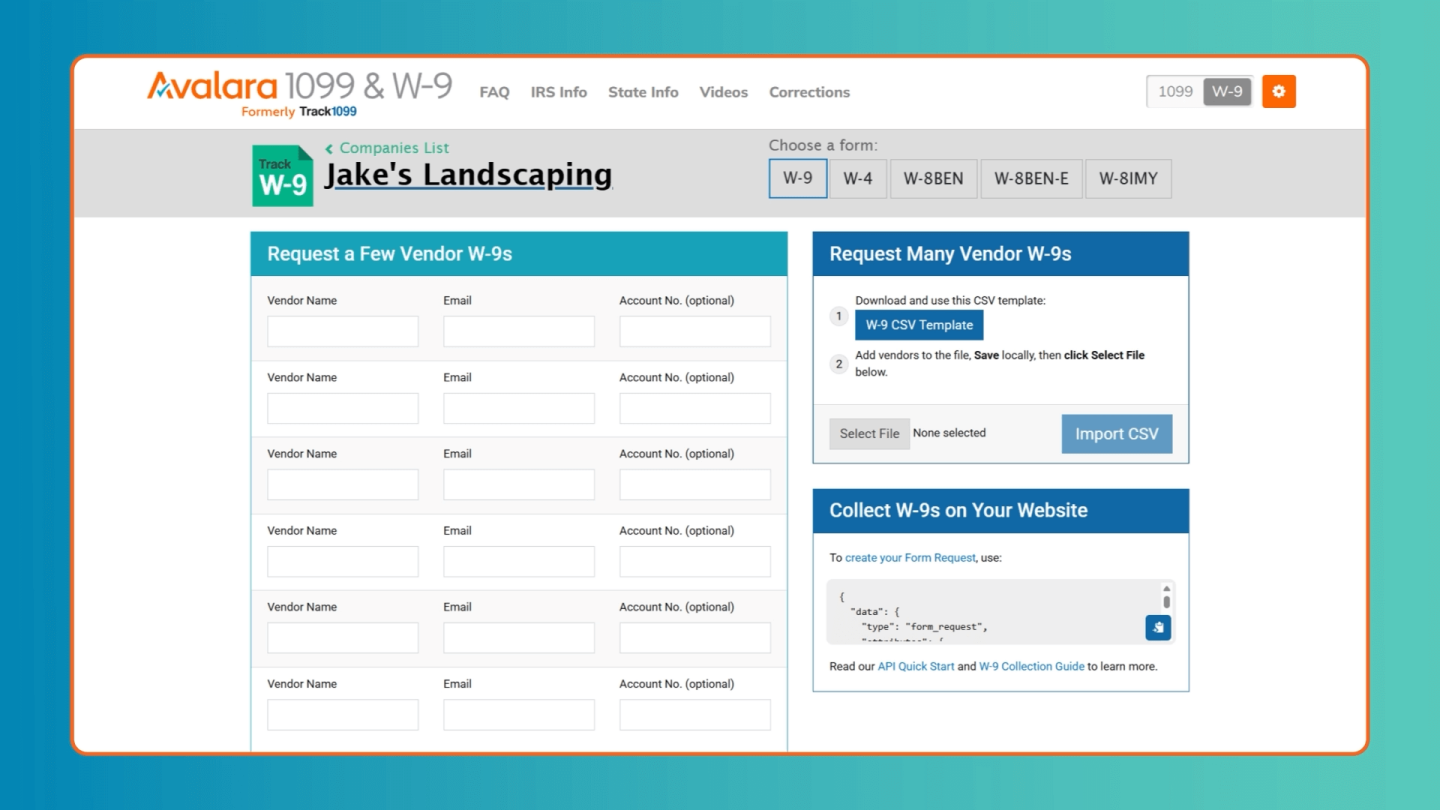Download the W-9 CSV Template

[919, 325]
